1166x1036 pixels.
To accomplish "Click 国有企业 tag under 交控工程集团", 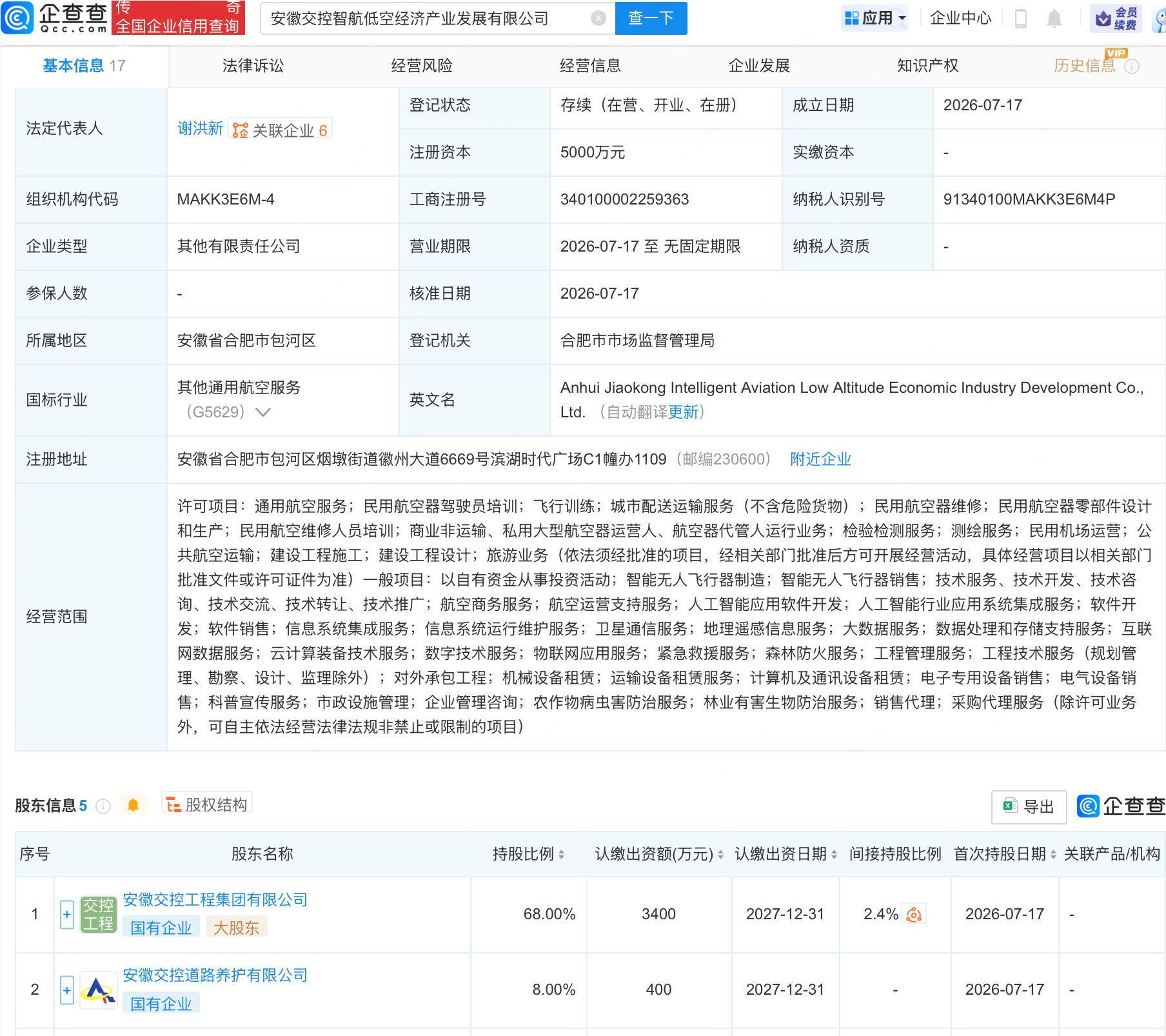I will click(x=161, y=928).
